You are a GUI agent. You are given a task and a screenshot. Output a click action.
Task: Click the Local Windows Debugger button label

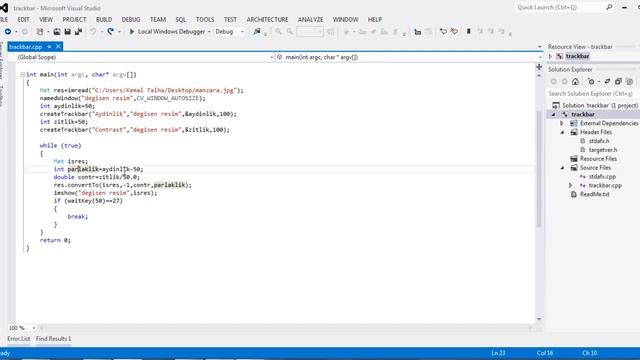pos(171,31)
